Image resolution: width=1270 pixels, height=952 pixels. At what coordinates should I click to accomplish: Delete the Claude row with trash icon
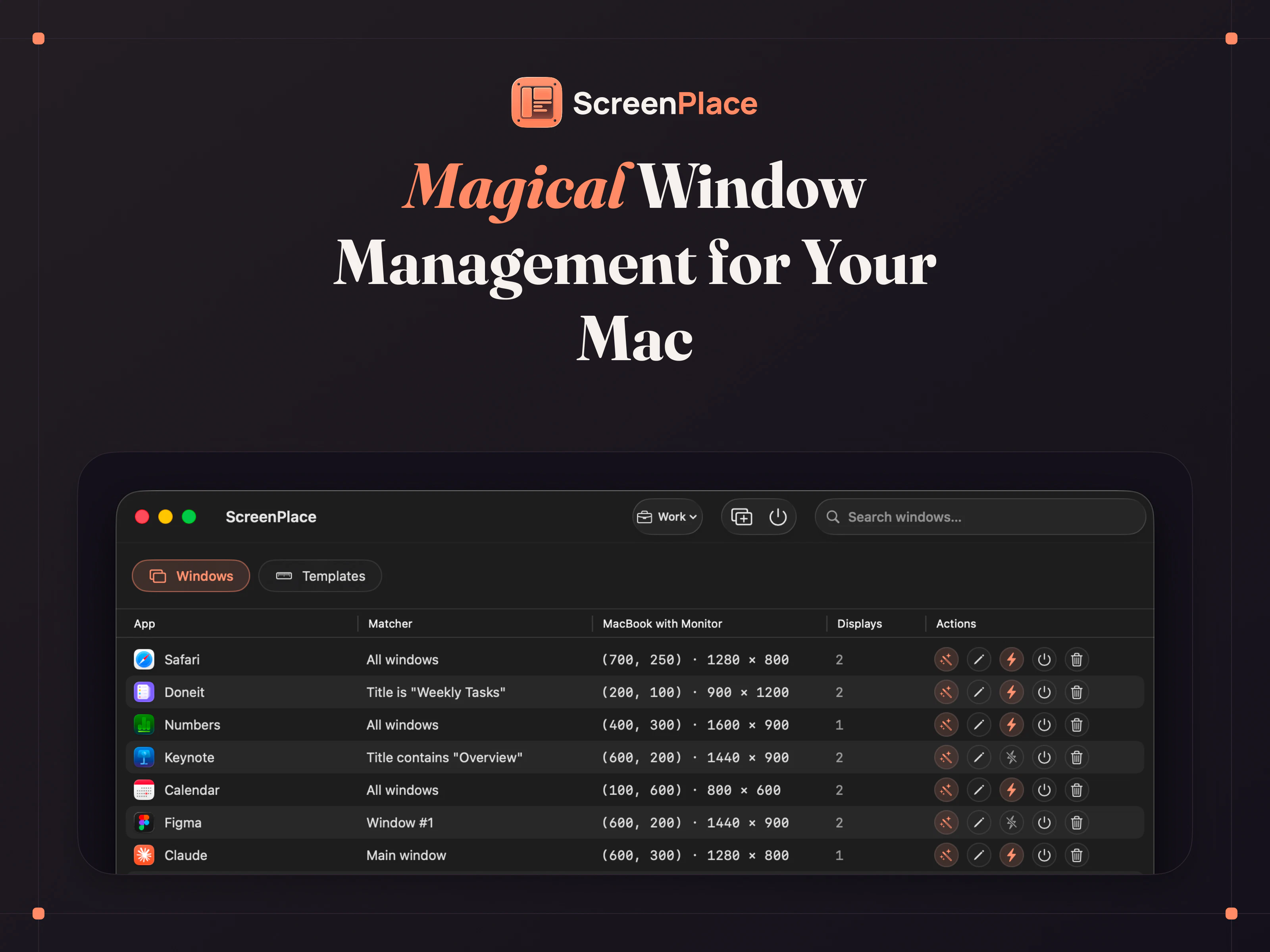click(x=1077, y=856)
